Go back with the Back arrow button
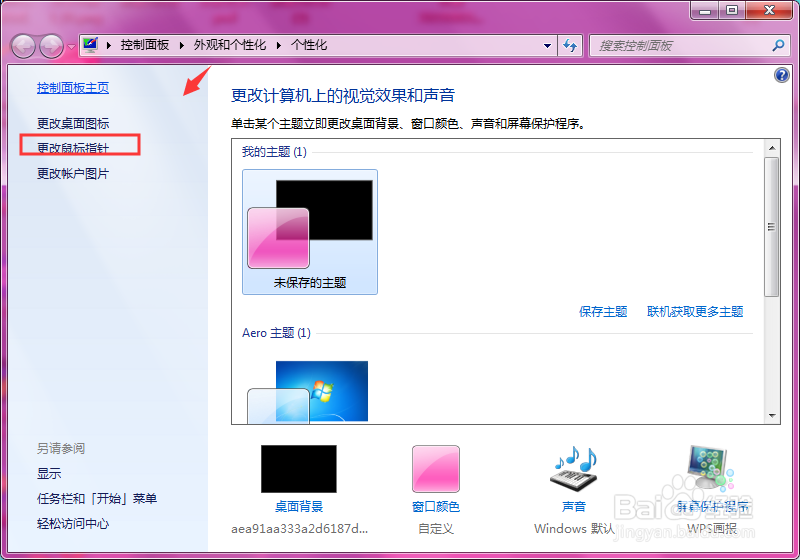The height and width of the screenshot is (560, 800). [x=23, y=46]
